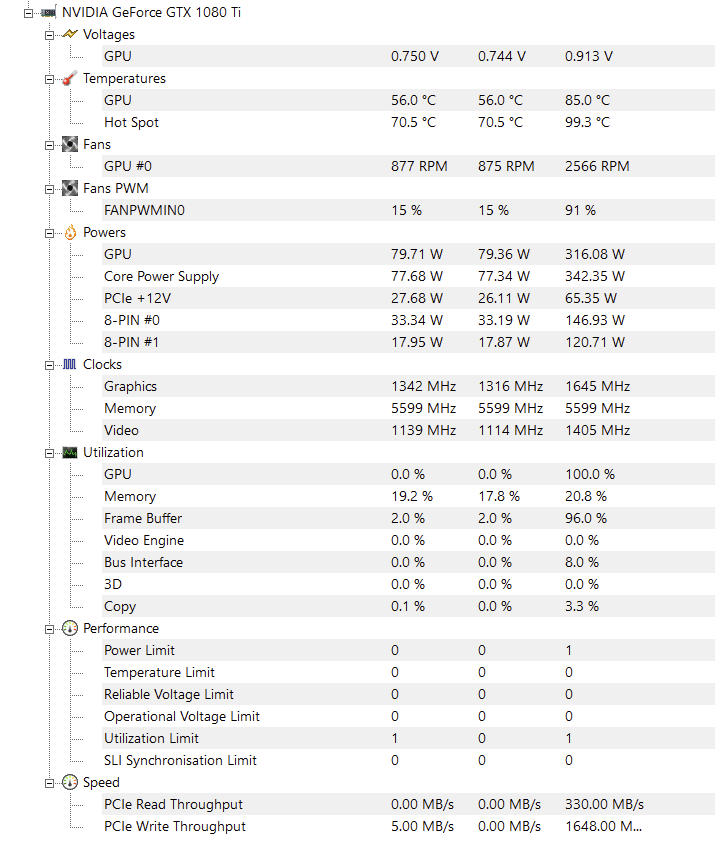Click the Powers flame icon
This screenshot has width=715, height=857.
(x=69, y=233)
